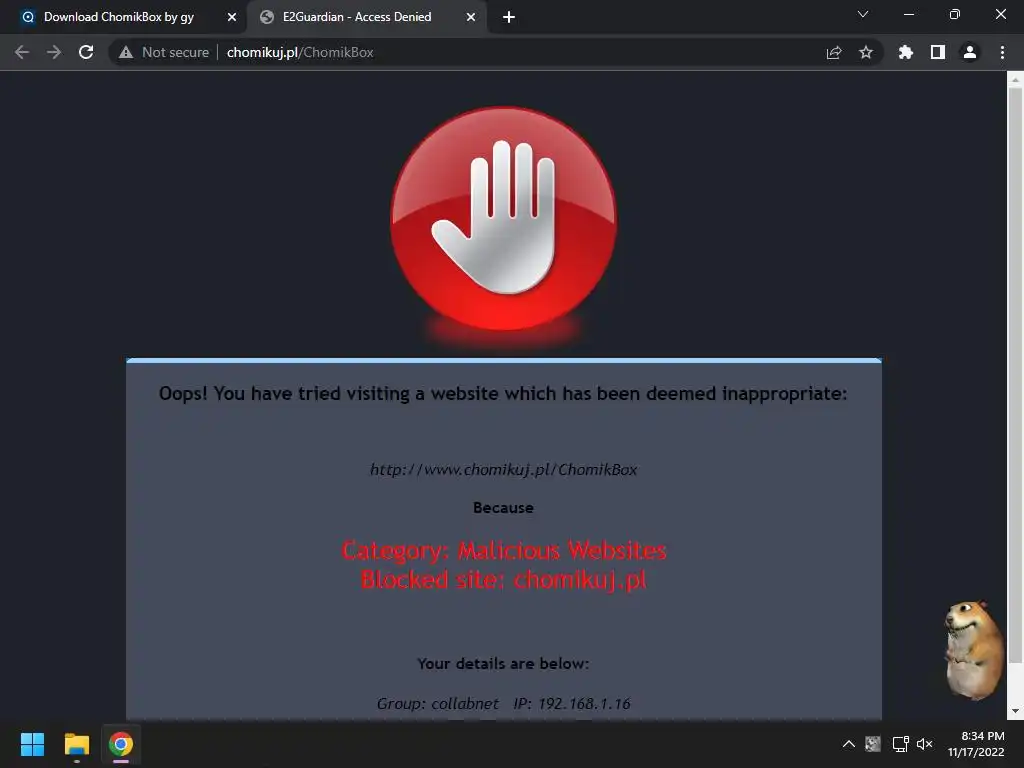Open the clock showing 8:34 PM
This screenshot has height=768, width=1024.
[976, 744]
